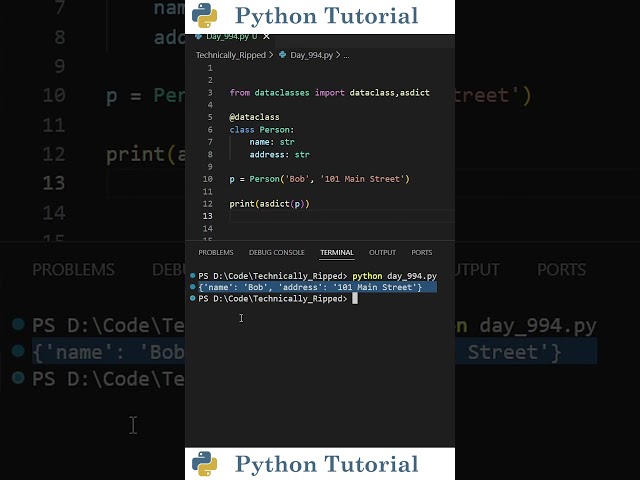This screenshot has width=640, height=480.
Task: Click the Python file icon in breadcrumb
Action: pyautogui.click(x=282, y=55)
